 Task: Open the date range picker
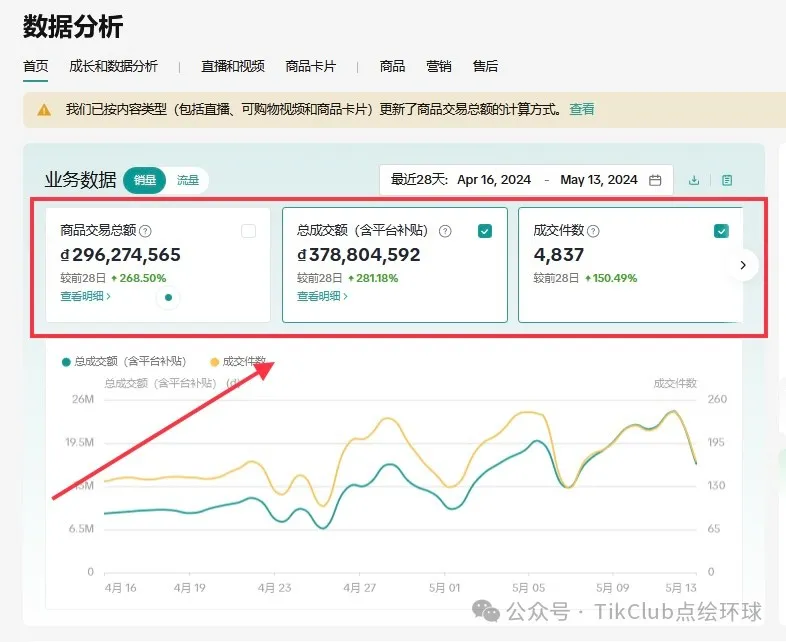pyautogui.click(x=525, y=181)
